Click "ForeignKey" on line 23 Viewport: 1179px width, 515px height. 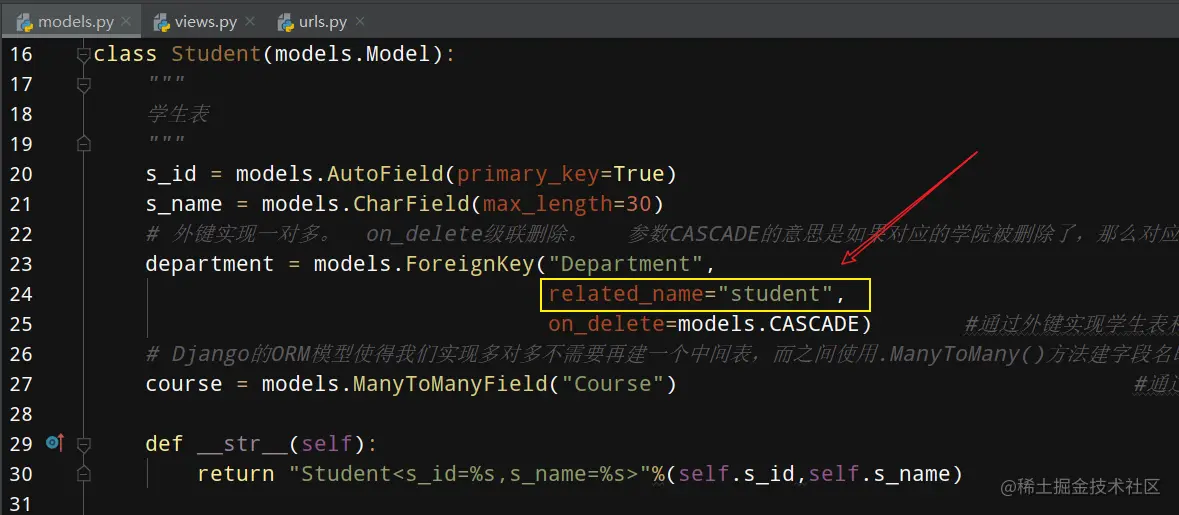click(x=468, y=264)
